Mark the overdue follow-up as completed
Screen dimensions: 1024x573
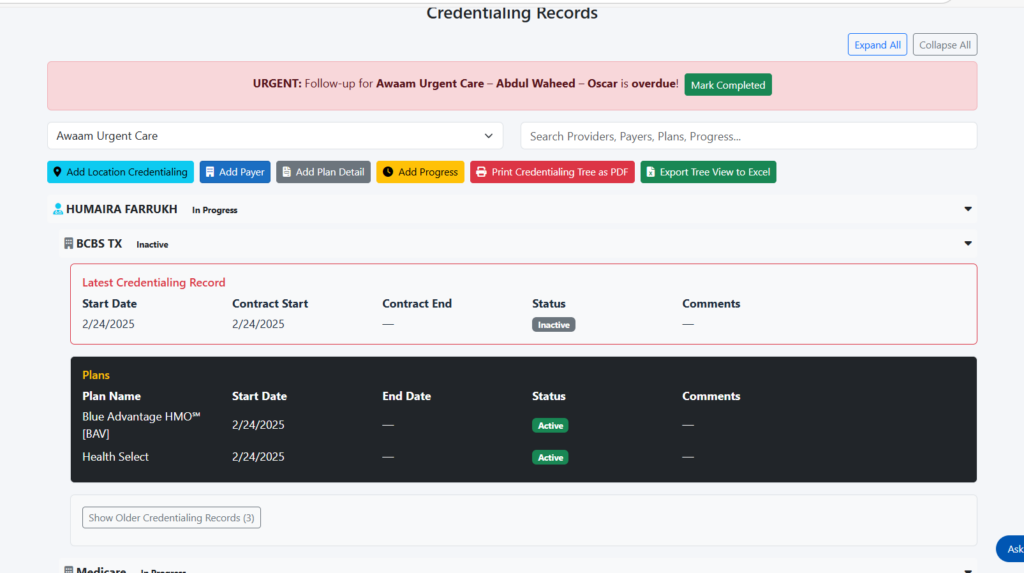click(x=727, y=85)
